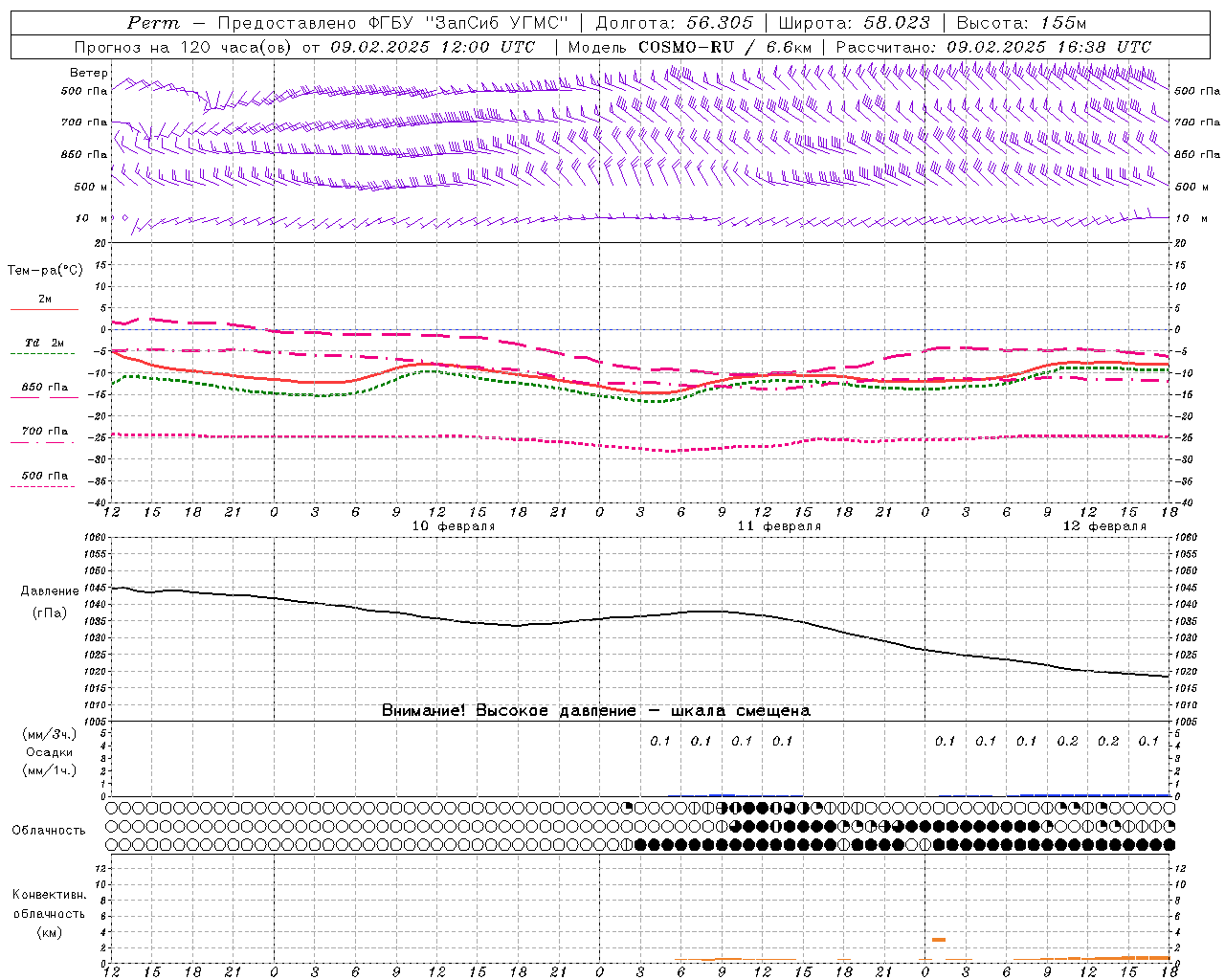1225x980 pixels.
Task: Click "500 гПа" temperature legend entry
Action: tap(44, 476)
